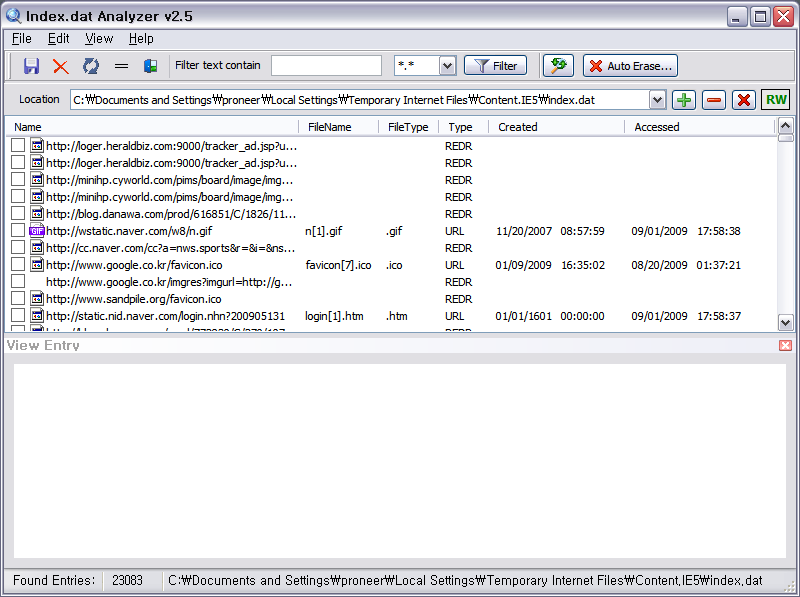Screen dimensions: 800x597
Task: Apply the Filter button
Action: (495, 65)
